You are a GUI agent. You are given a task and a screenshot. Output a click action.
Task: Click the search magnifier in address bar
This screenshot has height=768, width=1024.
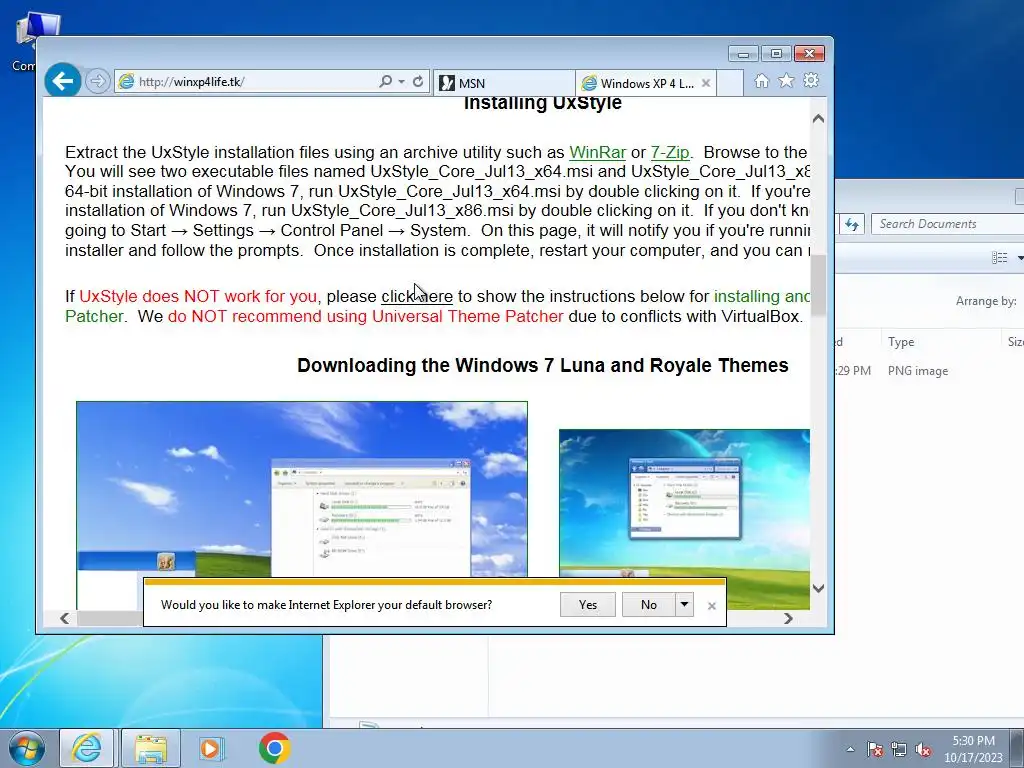[x=385, y=81]
